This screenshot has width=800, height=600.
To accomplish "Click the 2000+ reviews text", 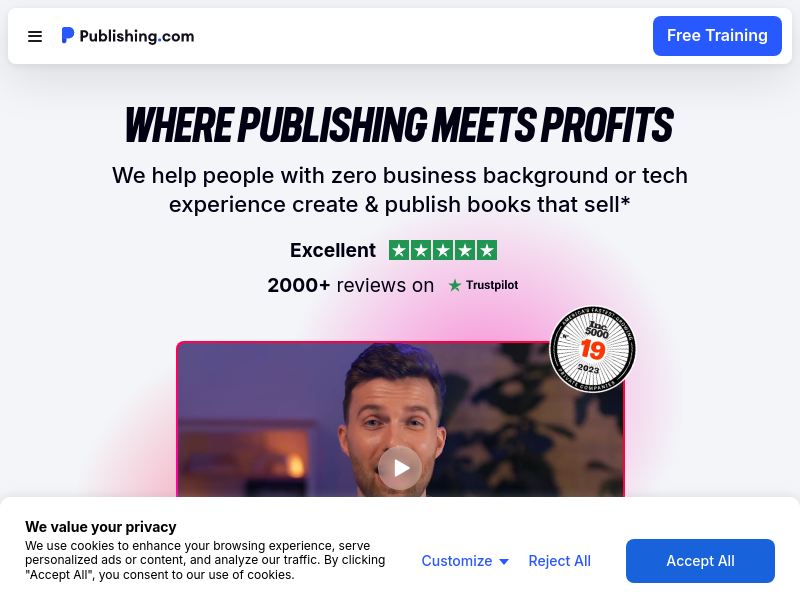I will [351, 285].
